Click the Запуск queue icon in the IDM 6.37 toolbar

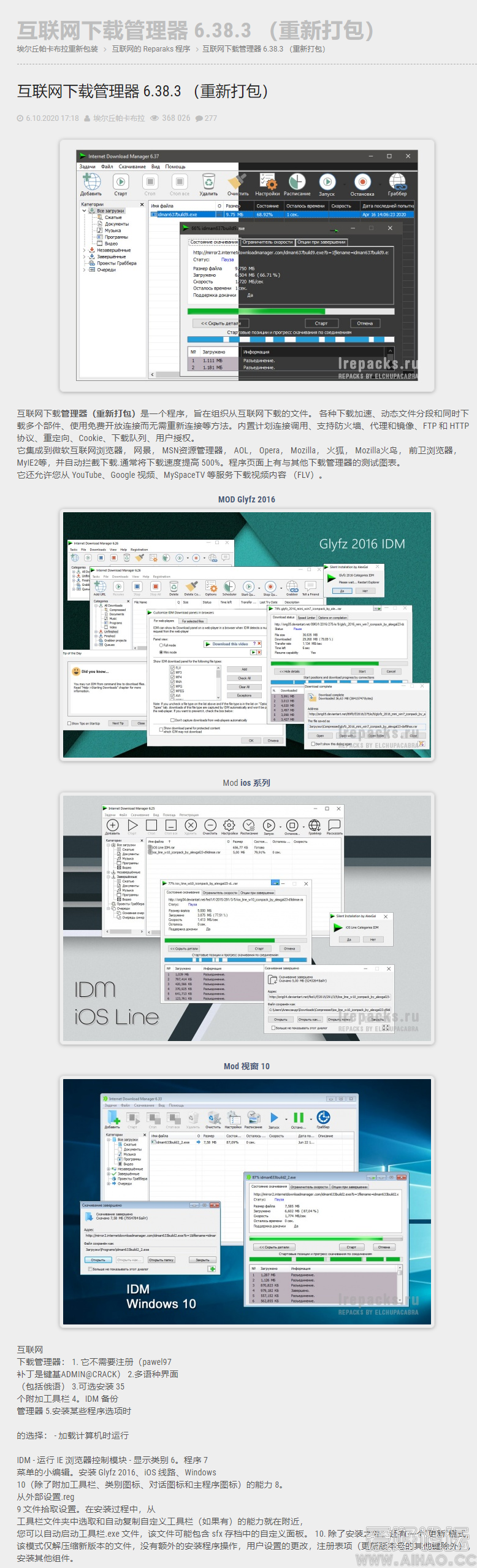point(327,182)
